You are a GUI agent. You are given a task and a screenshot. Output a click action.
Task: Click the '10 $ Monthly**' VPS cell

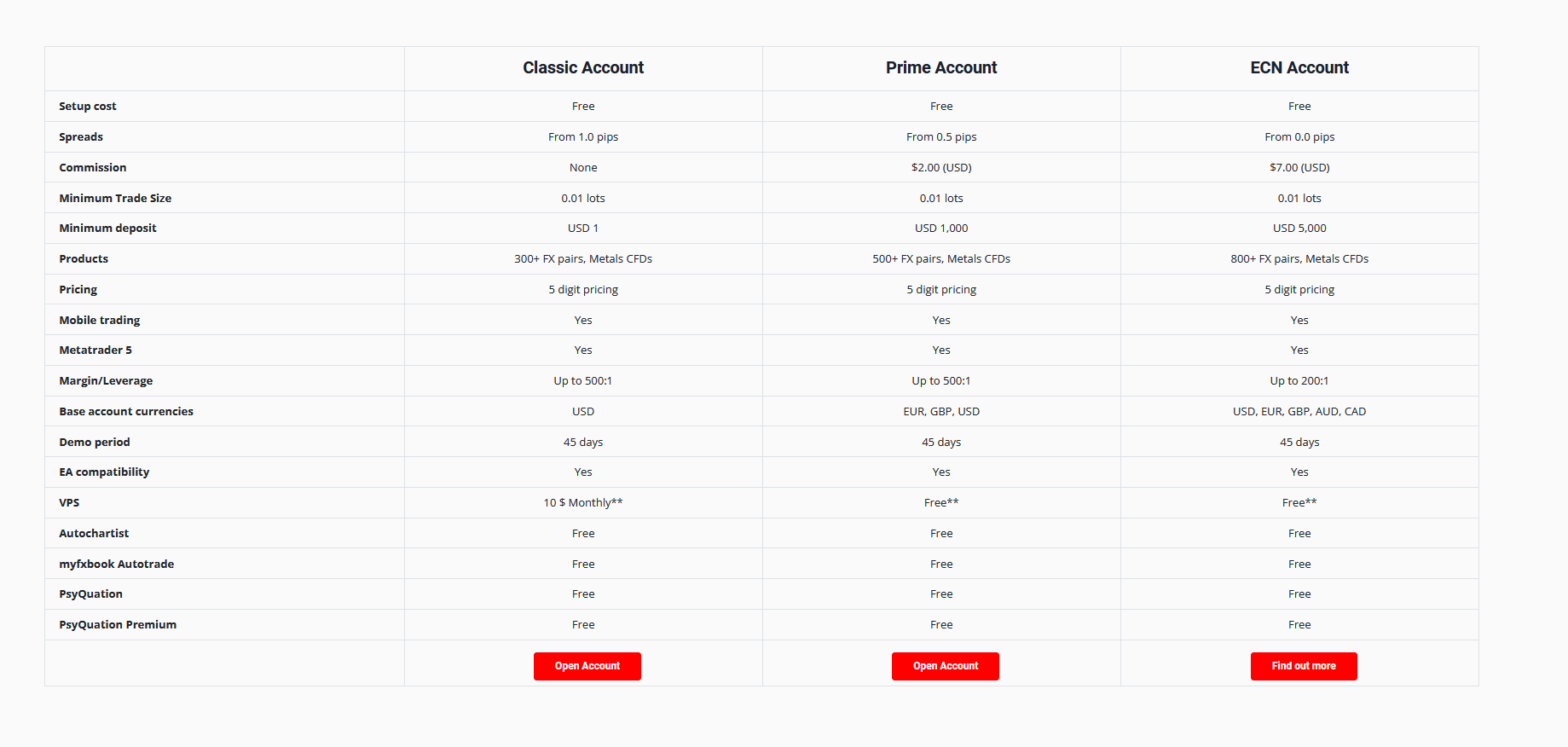583,502
